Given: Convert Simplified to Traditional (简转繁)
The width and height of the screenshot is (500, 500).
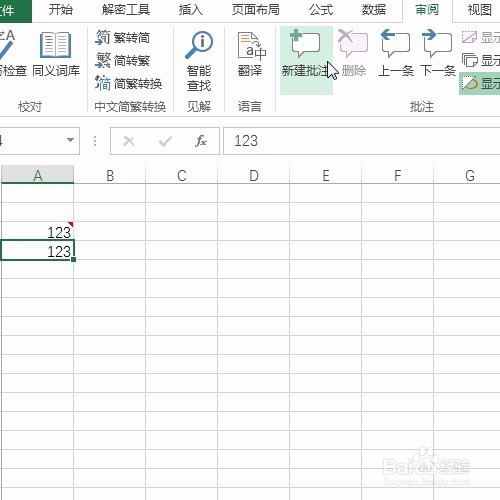Looking at the screenshot, I should pos(123,60).
